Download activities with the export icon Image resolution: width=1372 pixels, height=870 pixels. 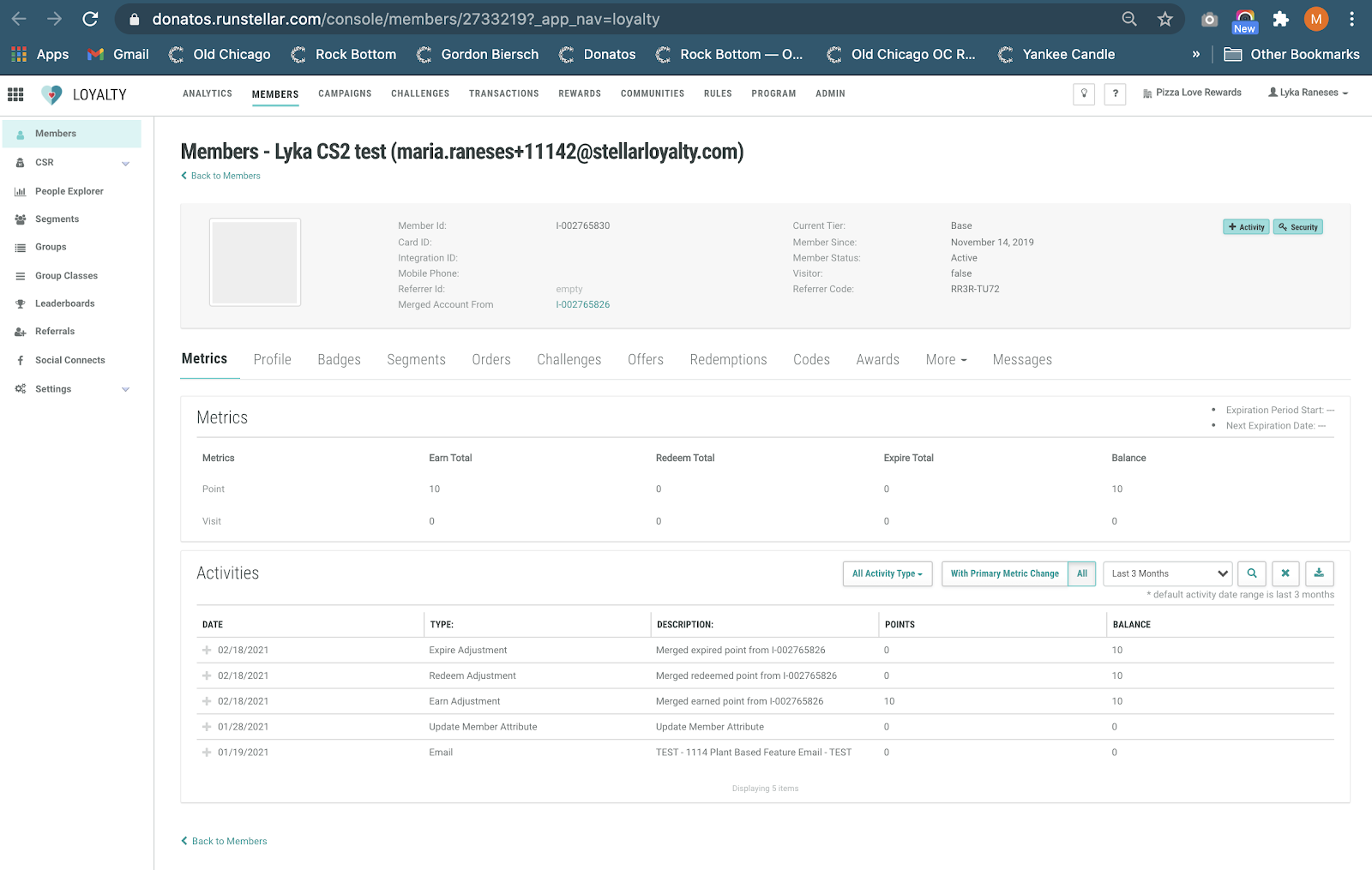(1319, 573)
